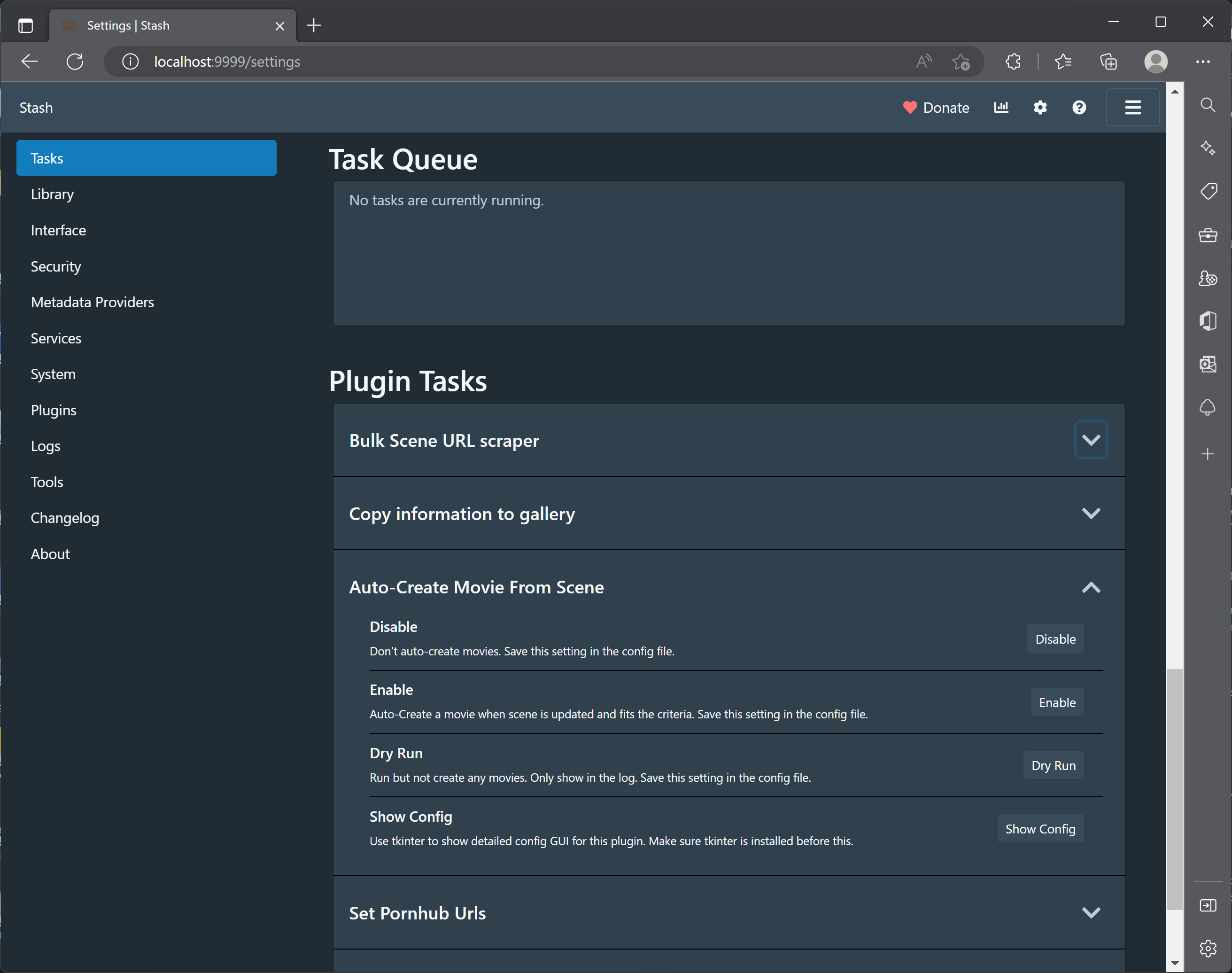The height and width of the screenshot is (973, 1232).
Task: Add this page to favorites star
Action: pyautogui.click(x=961, y=62)
